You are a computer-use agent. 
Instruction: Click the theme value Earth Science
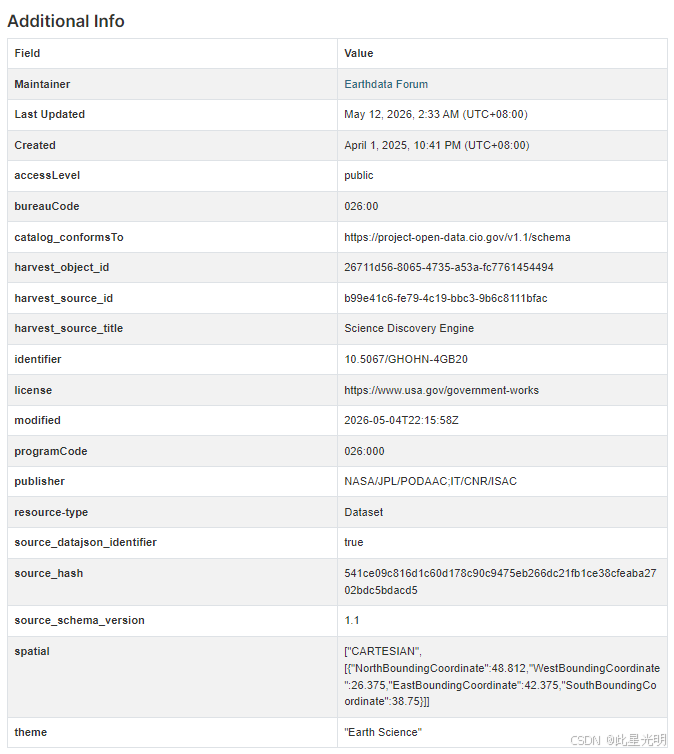[x=383, y=732]
